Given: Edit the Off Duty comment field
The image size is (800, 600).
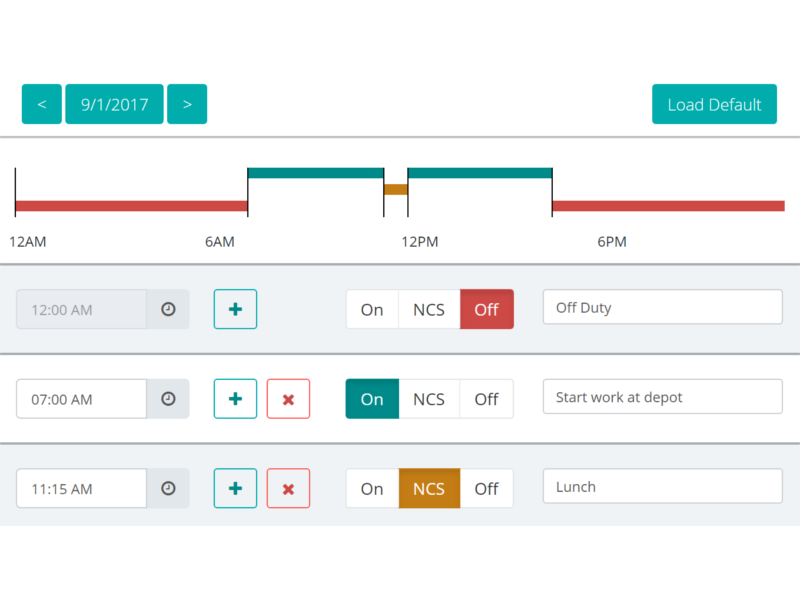Looking at the screenshot, I should click(662, 306).
